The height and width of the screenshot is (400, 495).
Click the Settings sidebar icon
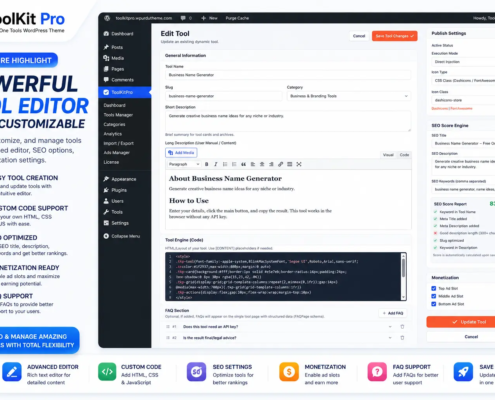pos(106,223)
